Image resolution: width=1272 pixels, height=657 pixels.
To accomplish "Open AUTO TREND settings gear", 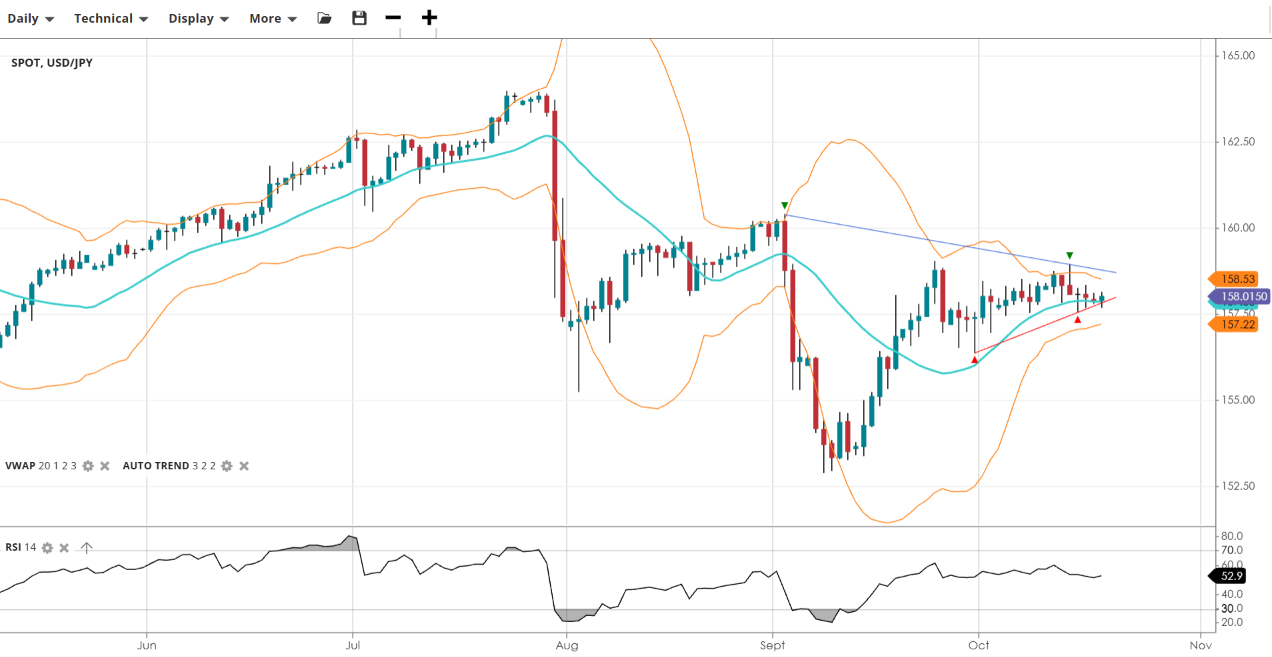I will [x=227, y=466].
